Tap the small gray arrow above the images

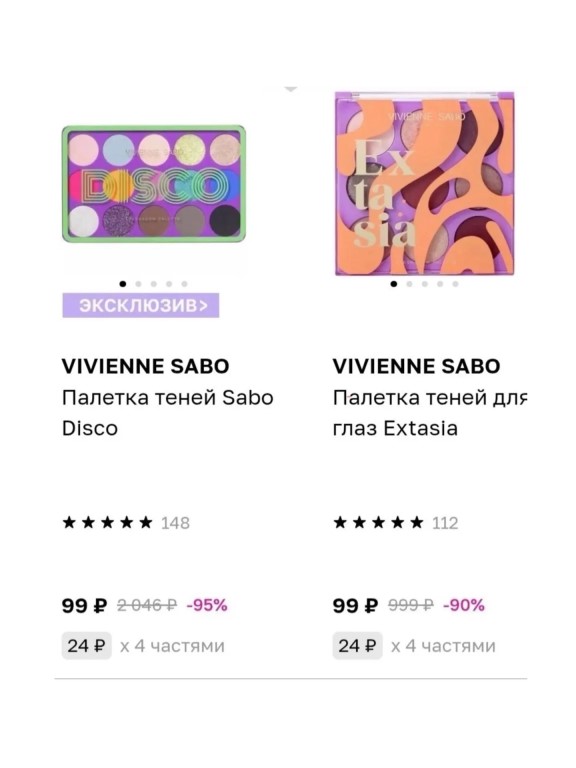(x=290, y=90)
